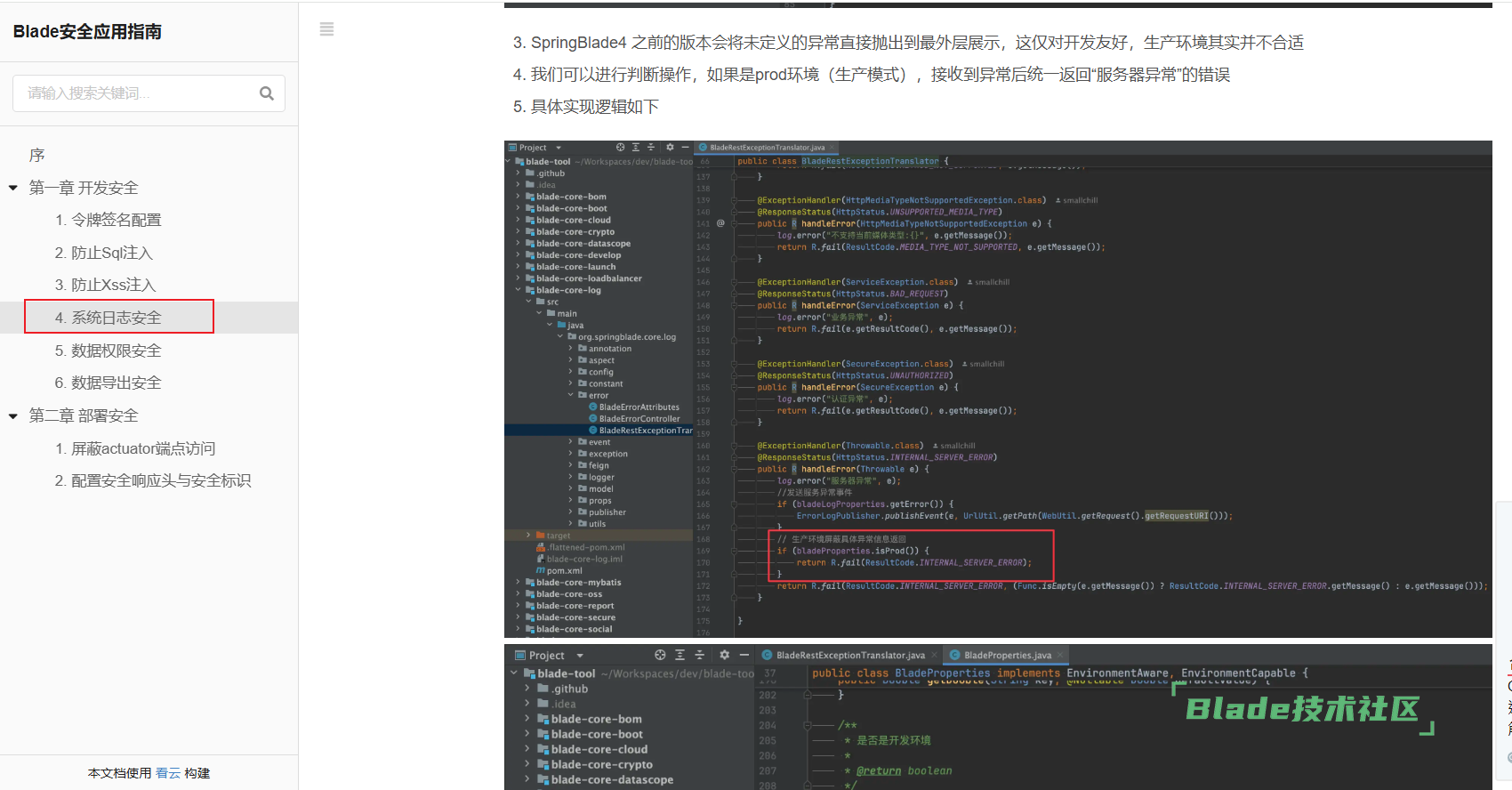Click the text line 5. 具体实现逻辑如下

pos(586,107)
